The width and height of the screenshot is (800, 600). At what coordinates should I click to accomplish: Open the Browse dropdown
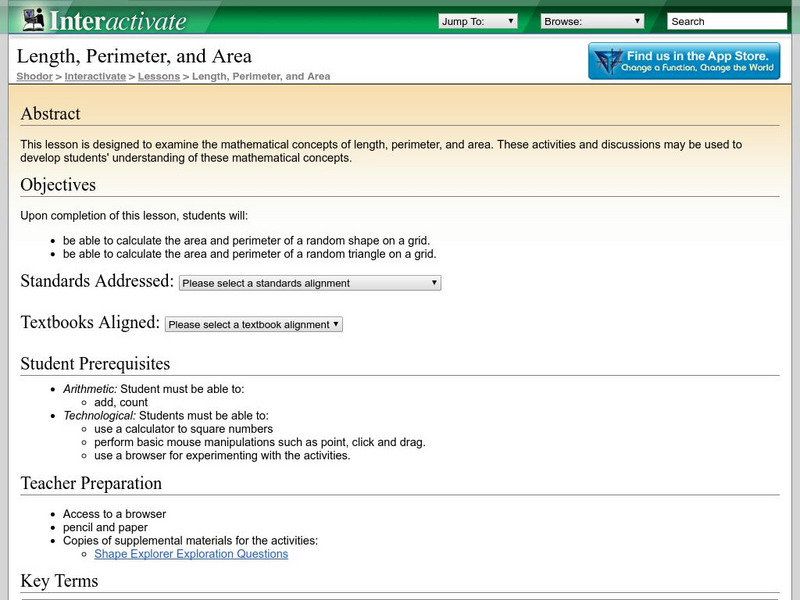coord(592,21)
